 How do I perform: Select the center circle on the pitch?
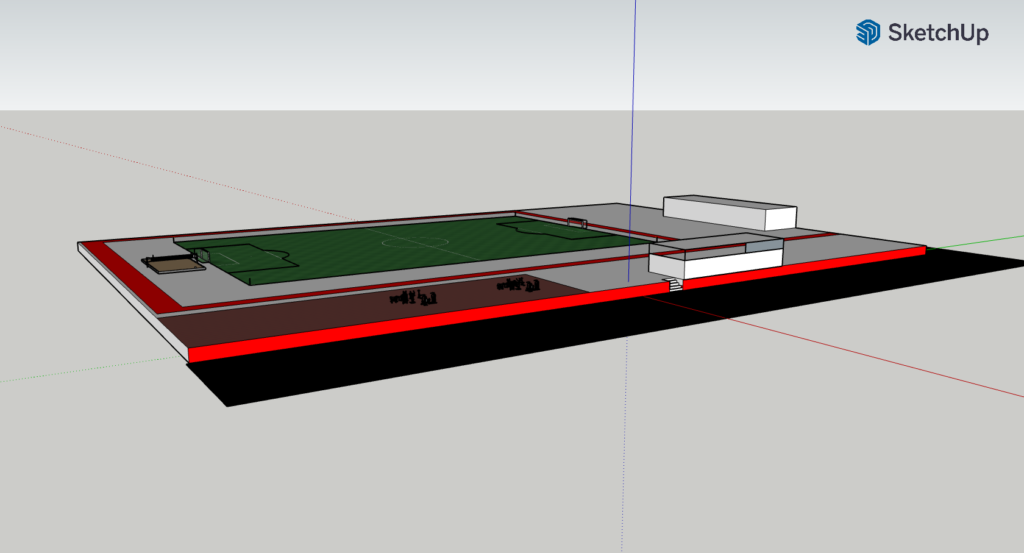(415, 242)
